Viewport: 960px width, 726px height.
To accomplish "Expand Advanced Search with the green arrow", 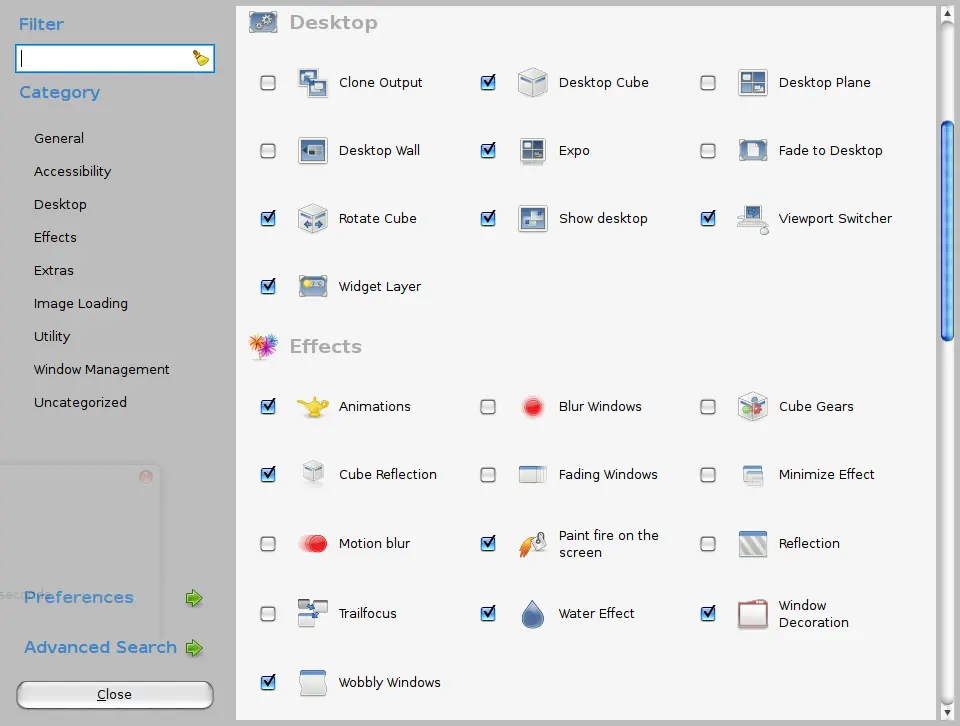I will coord(194,648).
